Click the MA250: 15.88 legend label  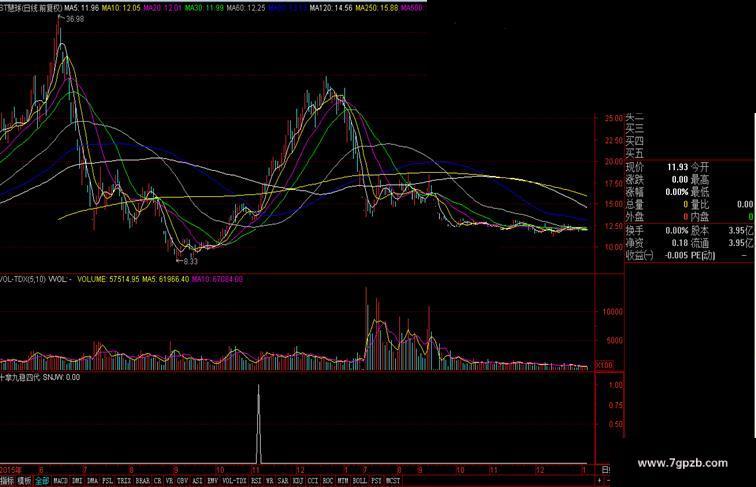[377, 8]
